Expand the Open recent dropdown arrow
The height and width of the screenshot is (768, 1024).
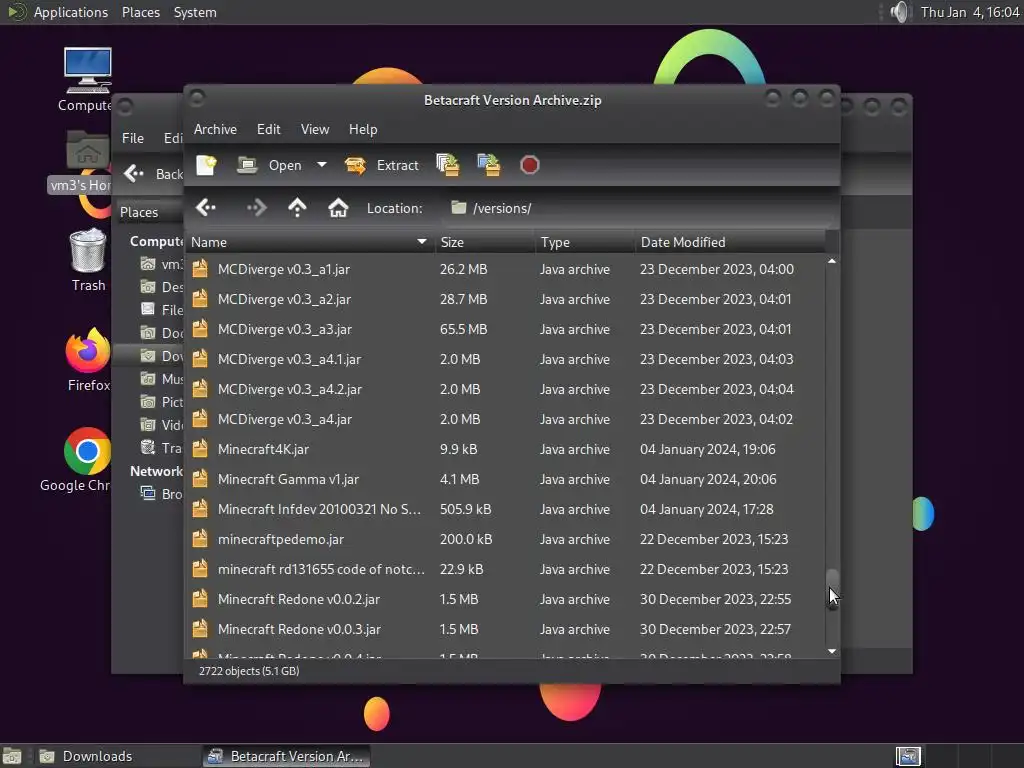[x=321, y=165]
